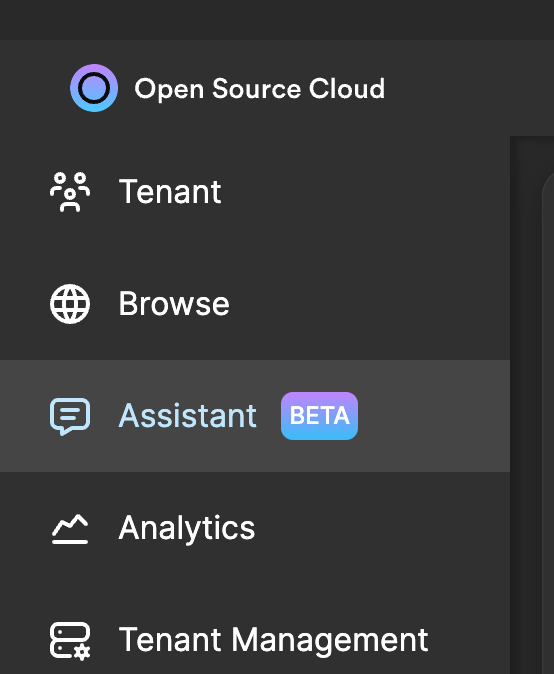
Task: Go to the Analytics text label
Action: click(187, 529)
